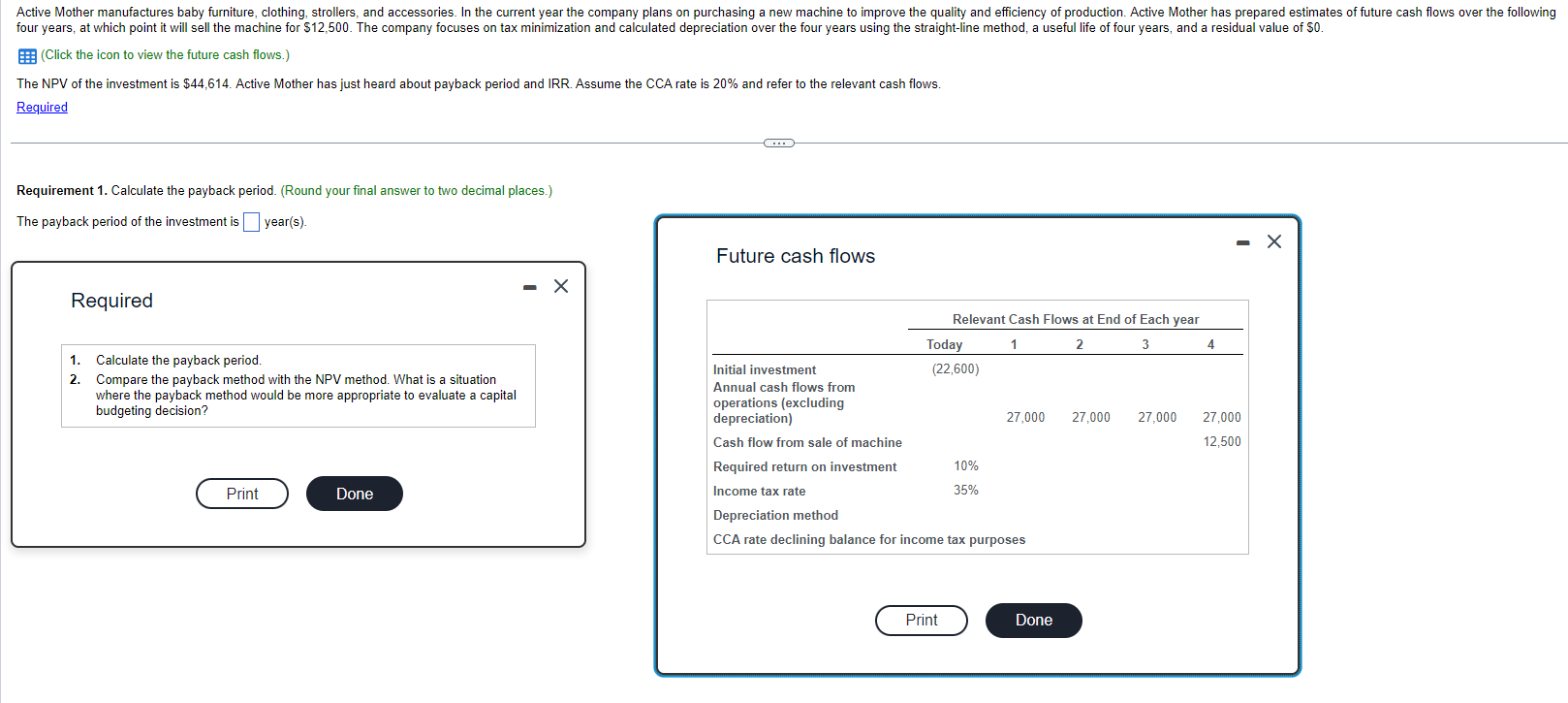1568x703 pixels.
Task: Click the Year 2 27,000 cash flow cell
Action: 1091,418
